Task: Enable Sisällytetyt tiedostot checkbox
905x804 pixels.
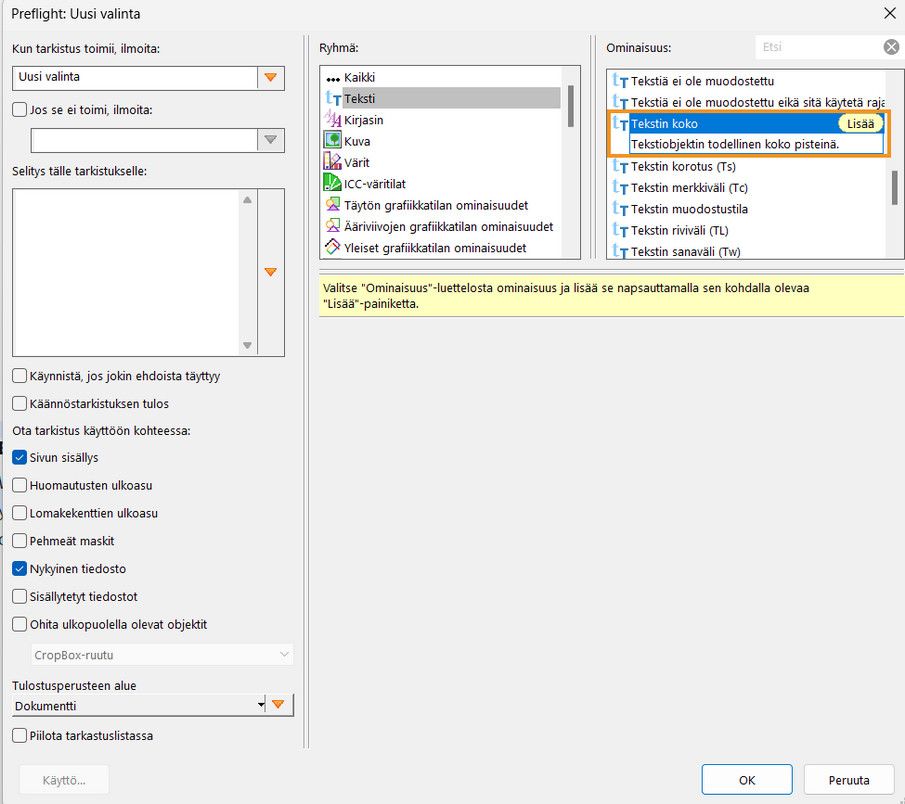Action: pos(19,596)
